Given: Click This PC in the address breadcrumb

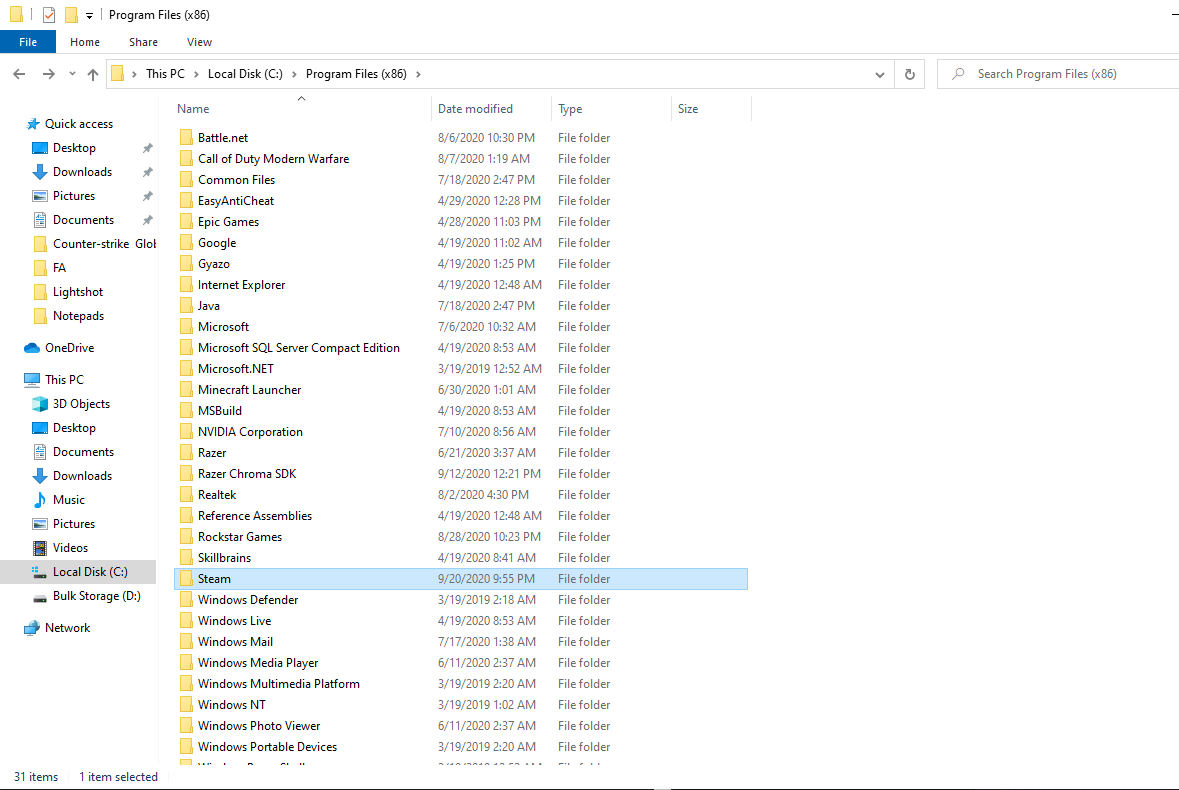Looking at the screenshot, I should pyautogui.click(x=165, y=74).
